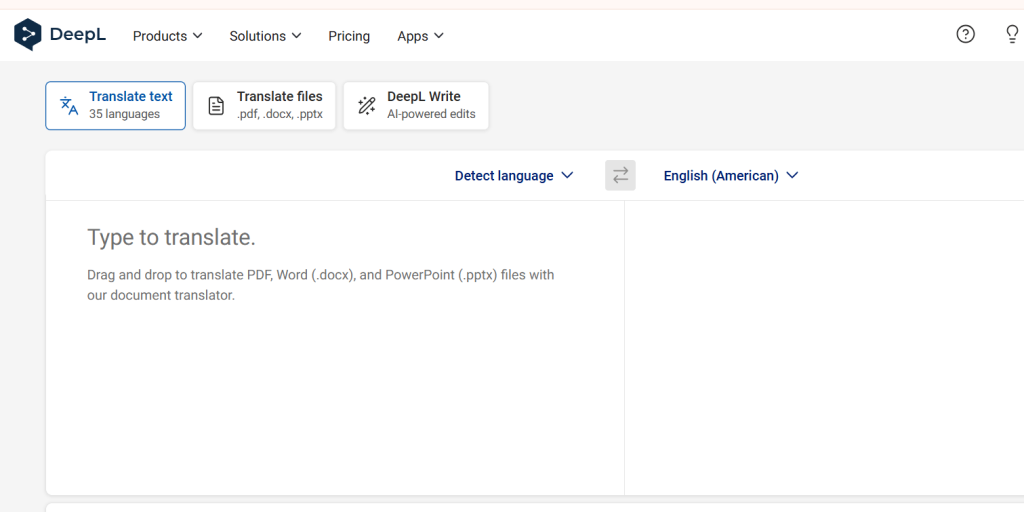
Task: Go to the Pricing page
Action: (x=349, y=36)
